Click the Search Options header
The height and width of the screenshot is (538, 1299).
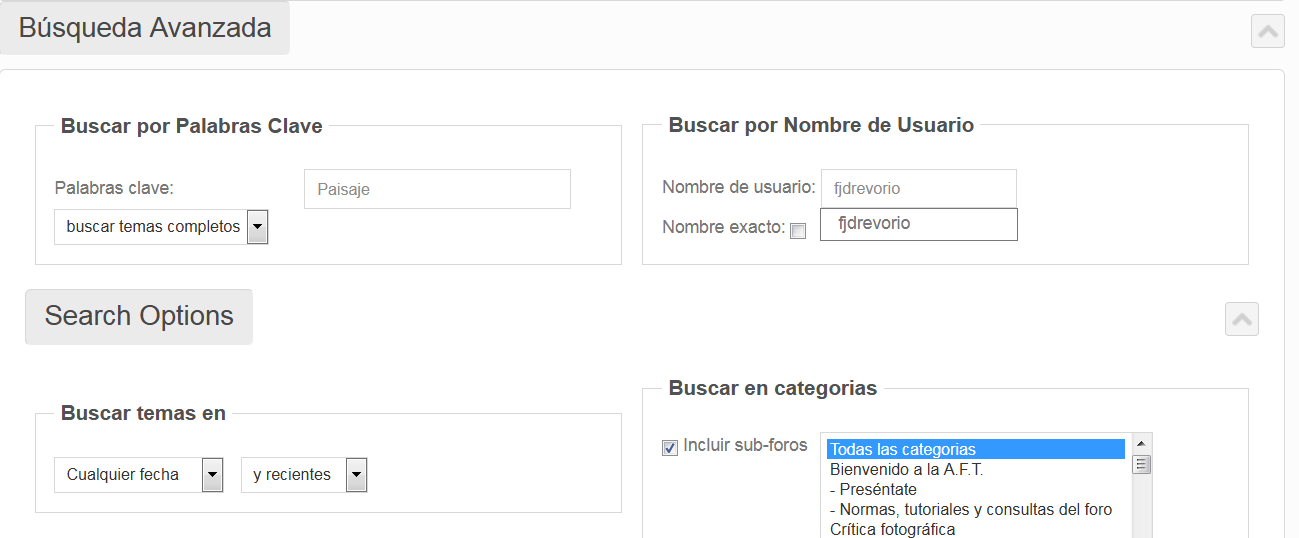point(139,316)
